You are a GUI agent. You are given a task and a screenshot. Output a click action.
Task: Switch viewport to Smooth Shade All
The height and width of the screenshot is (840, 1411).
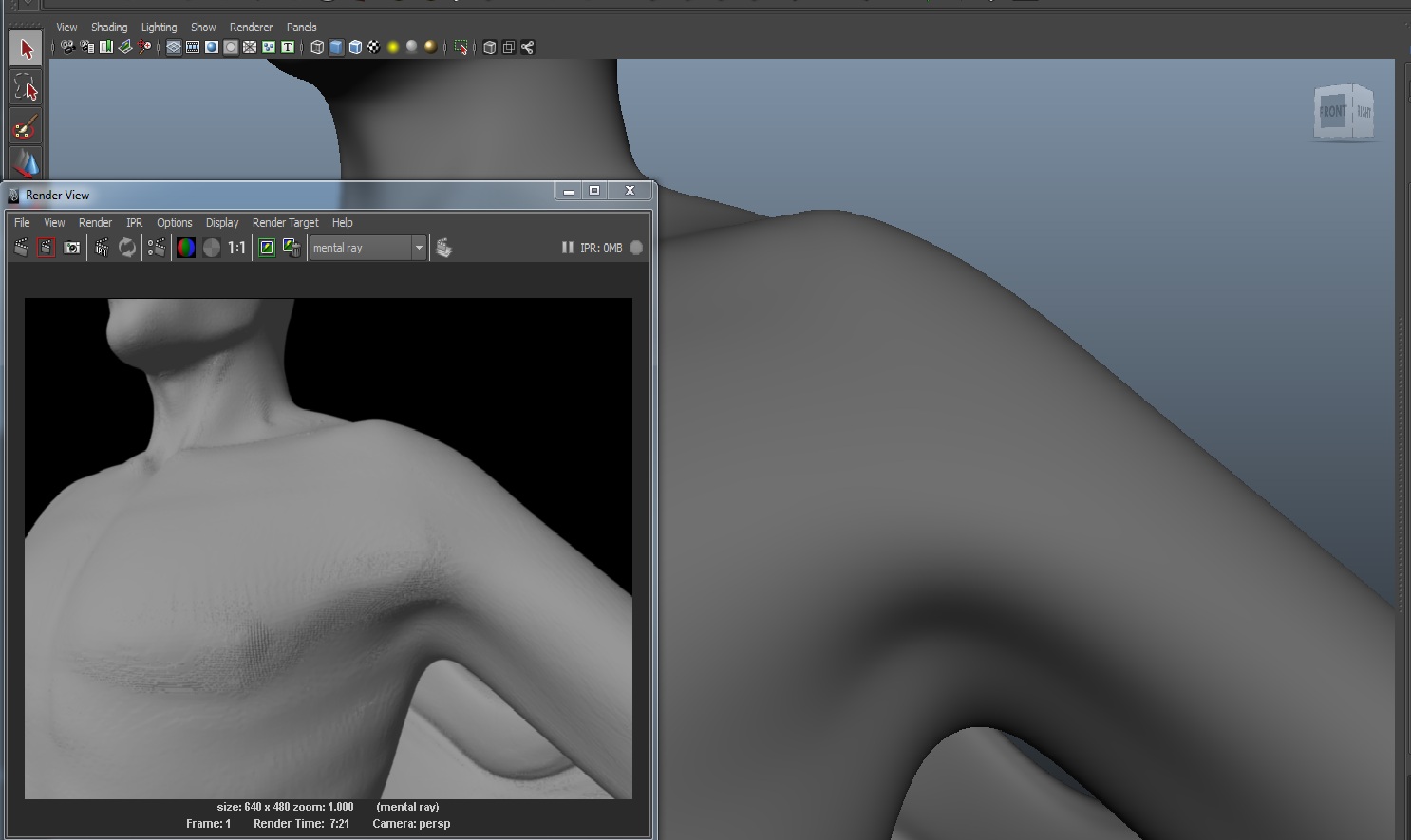coord(336,47)
